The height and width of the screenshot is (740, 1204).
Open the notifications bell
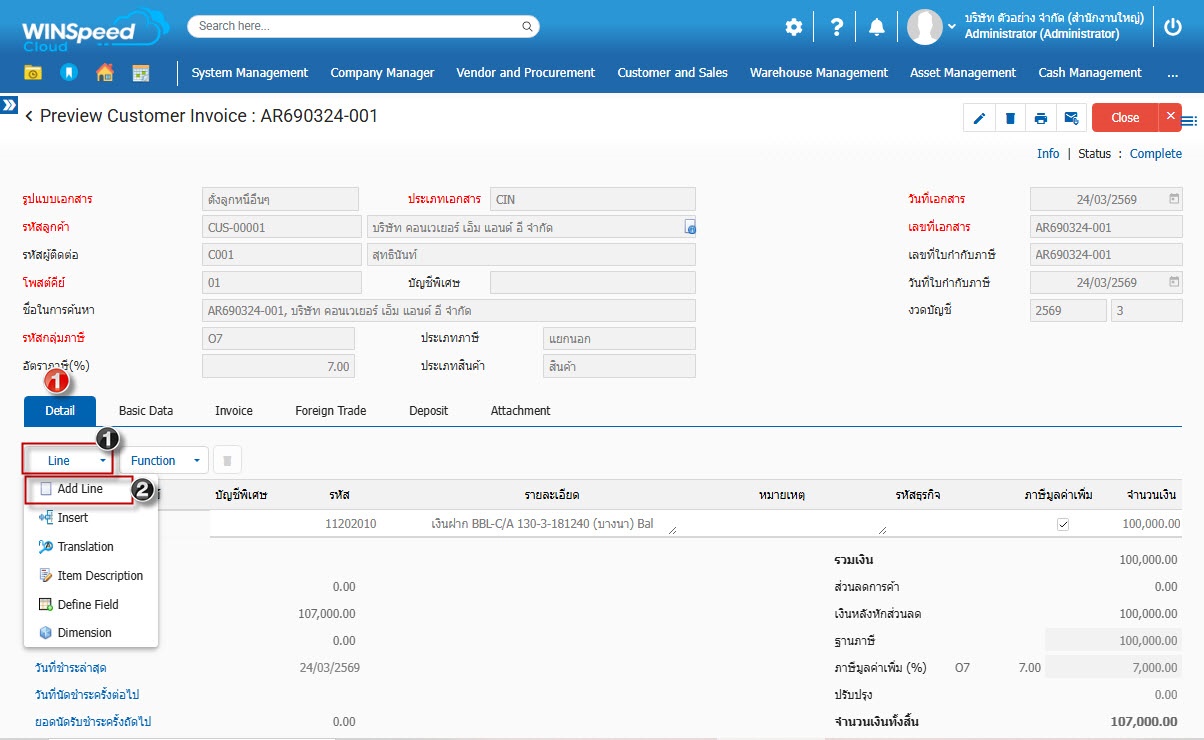coord(877,28)
